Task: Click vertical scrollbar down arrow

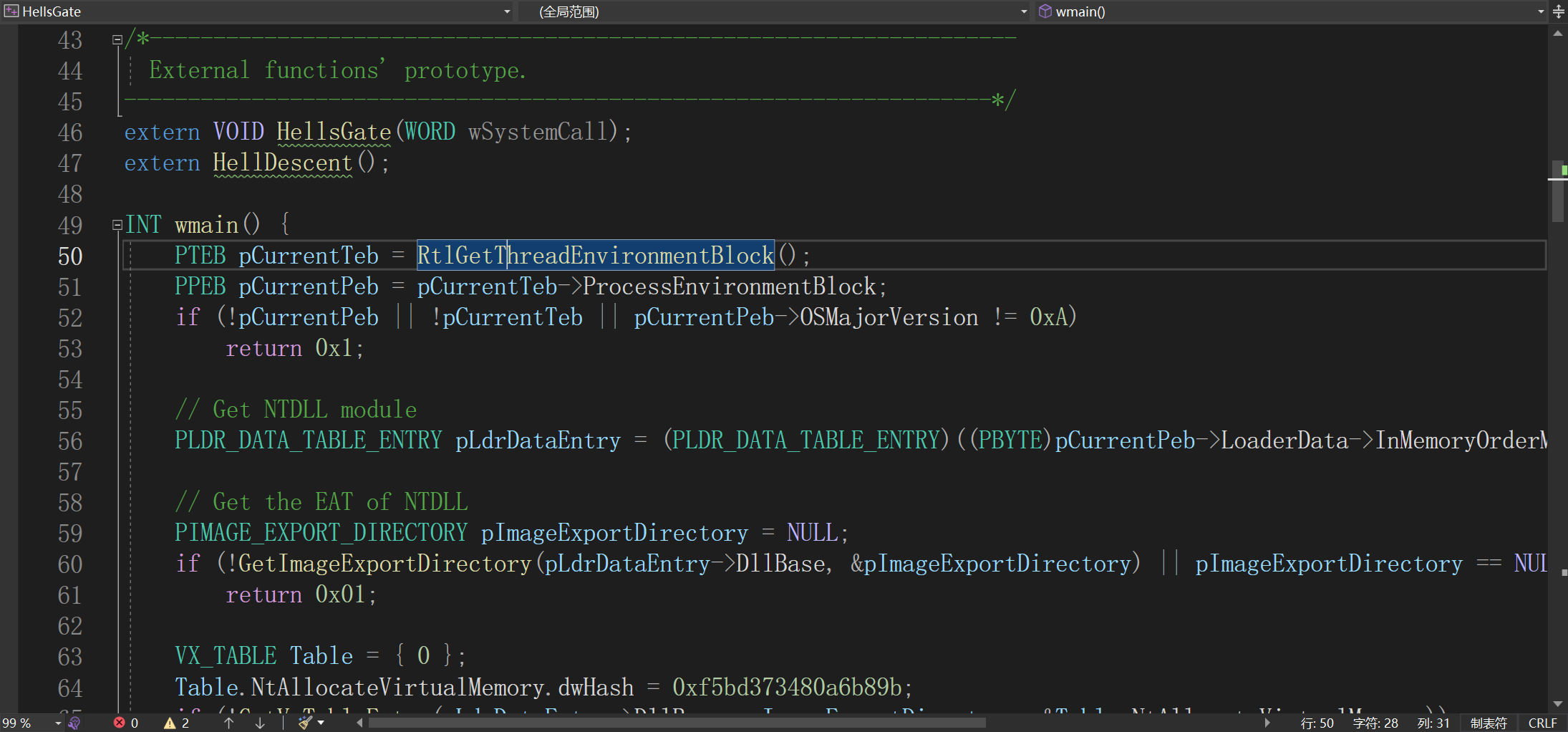Action: click(x=1558, y=704)
